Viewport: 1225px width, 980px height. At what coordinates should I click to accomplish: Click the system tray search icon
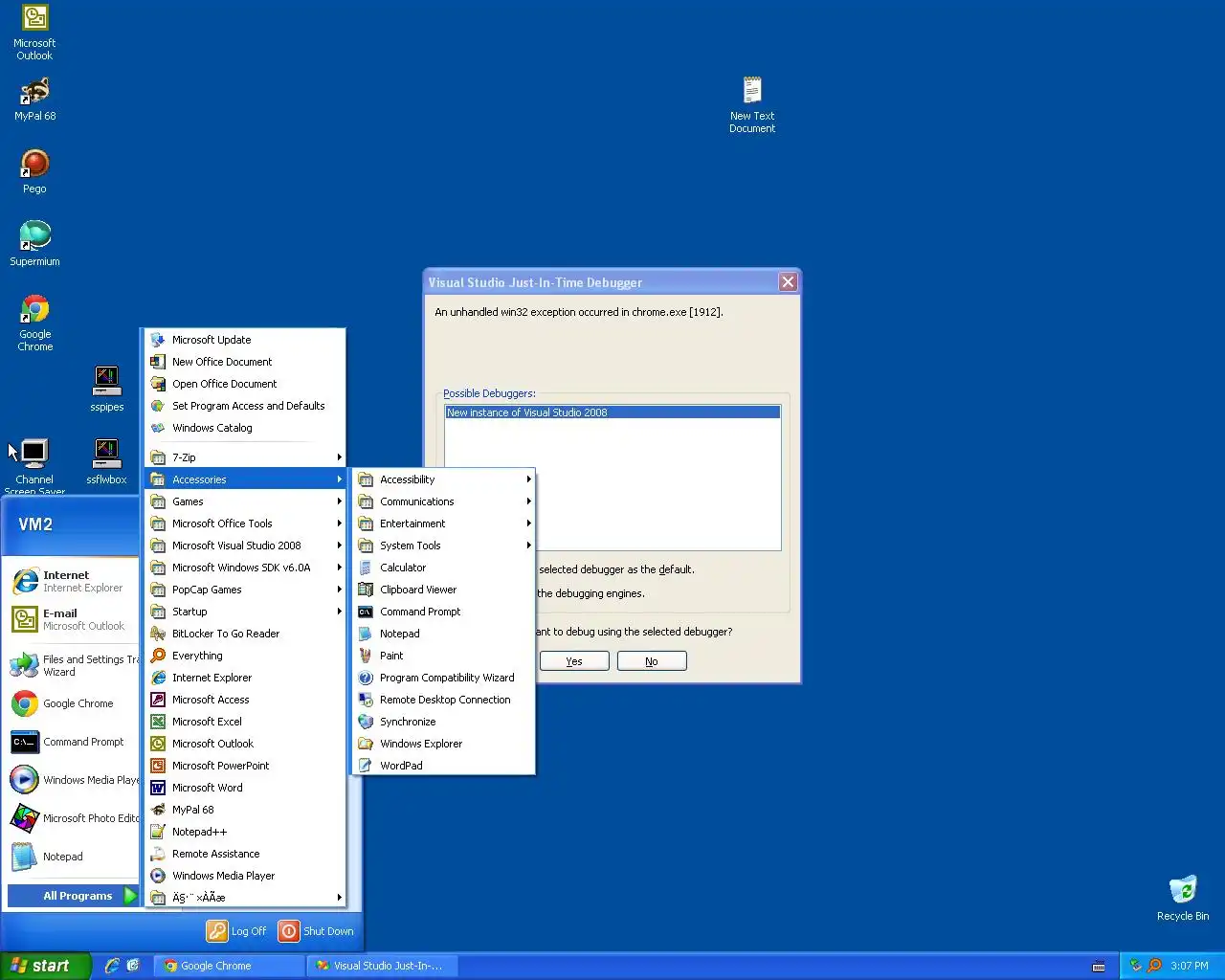1154,966
